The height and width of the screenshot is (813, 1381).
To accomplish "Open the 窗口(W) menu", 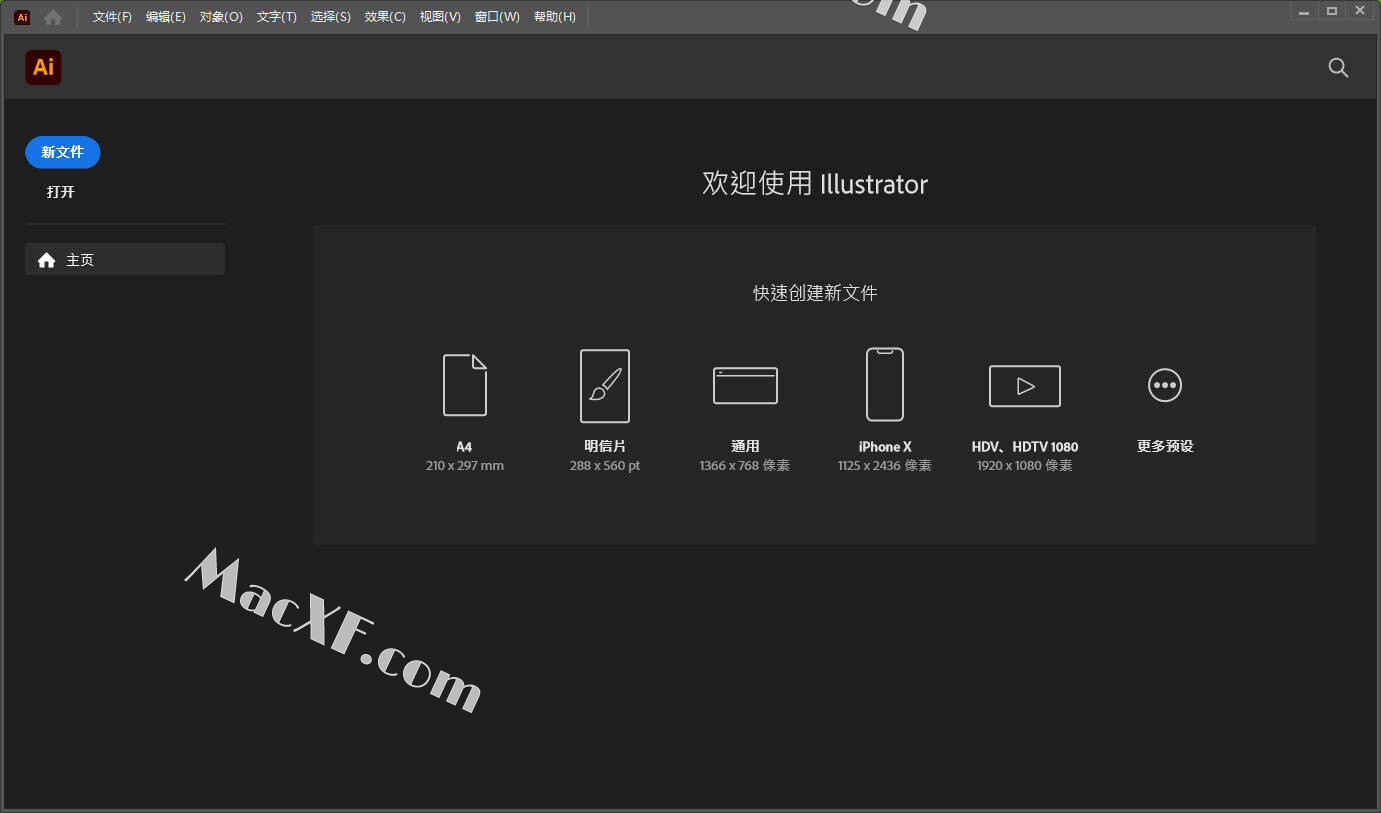I will pos(497,17).
